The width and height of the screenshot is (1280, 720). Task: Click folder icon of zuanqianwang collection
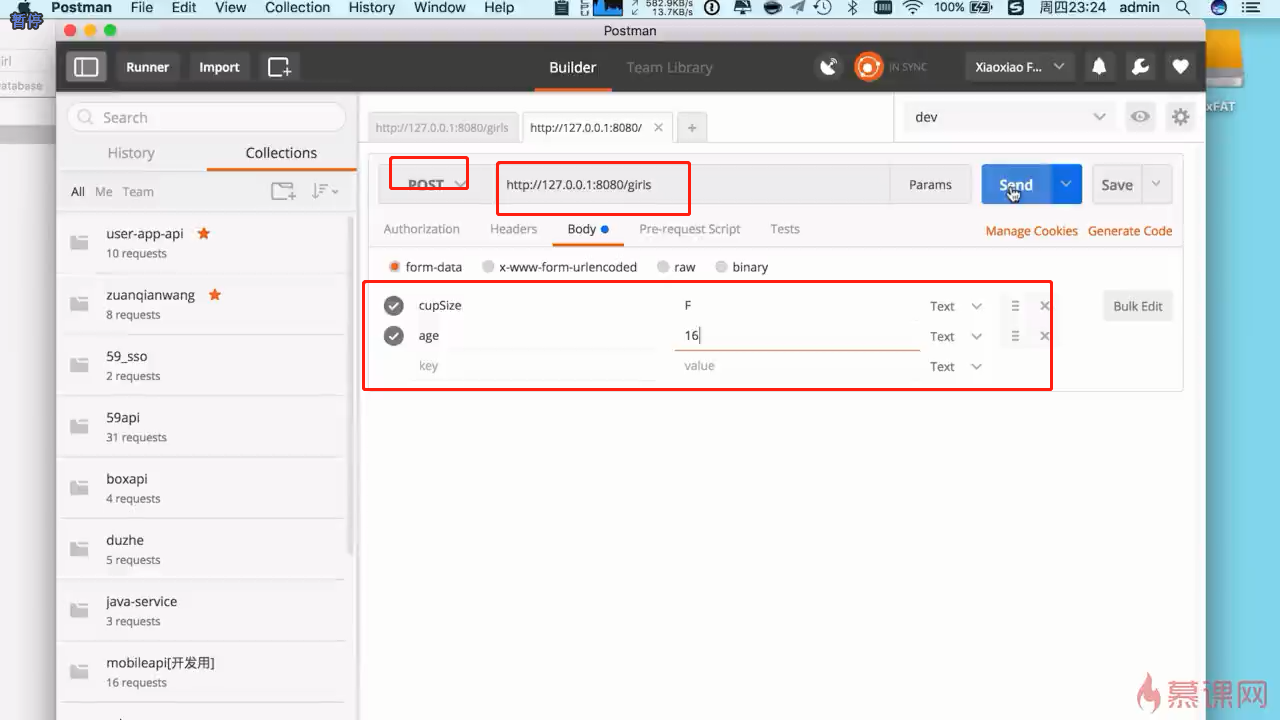point(80,304)
